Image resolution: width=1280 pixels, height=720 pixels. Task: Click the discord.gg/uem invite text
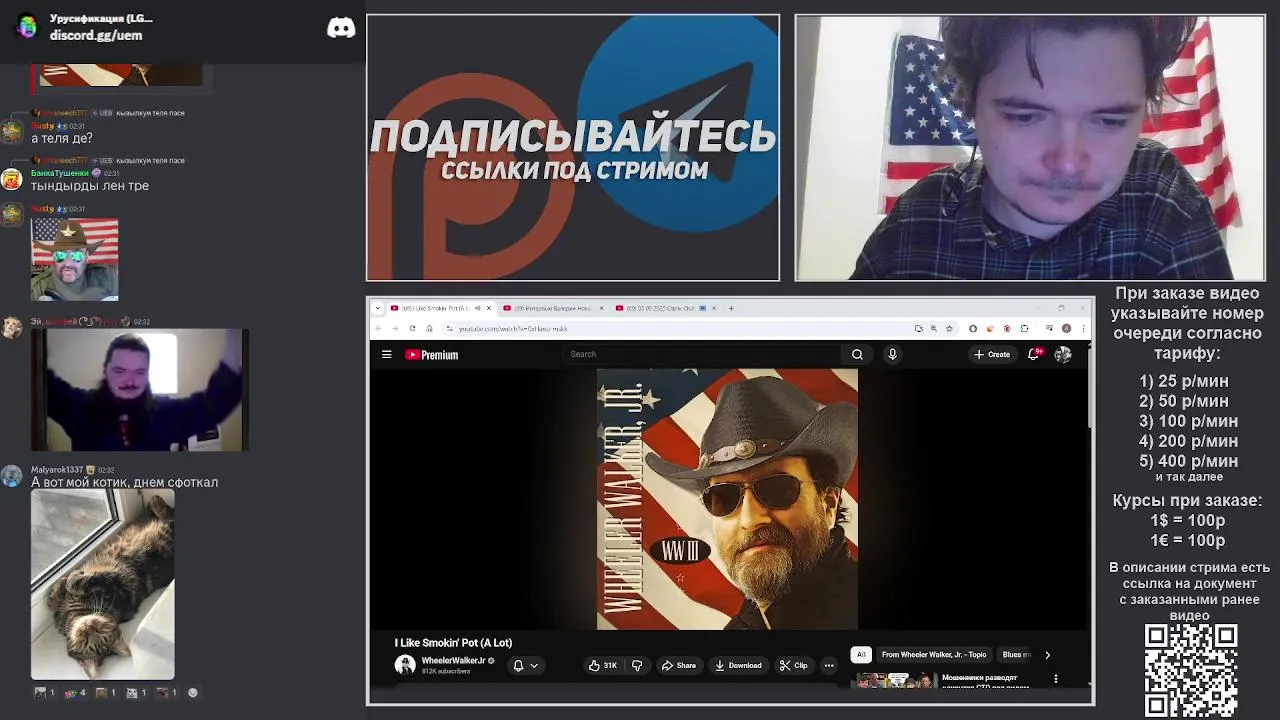click(96, 35)
